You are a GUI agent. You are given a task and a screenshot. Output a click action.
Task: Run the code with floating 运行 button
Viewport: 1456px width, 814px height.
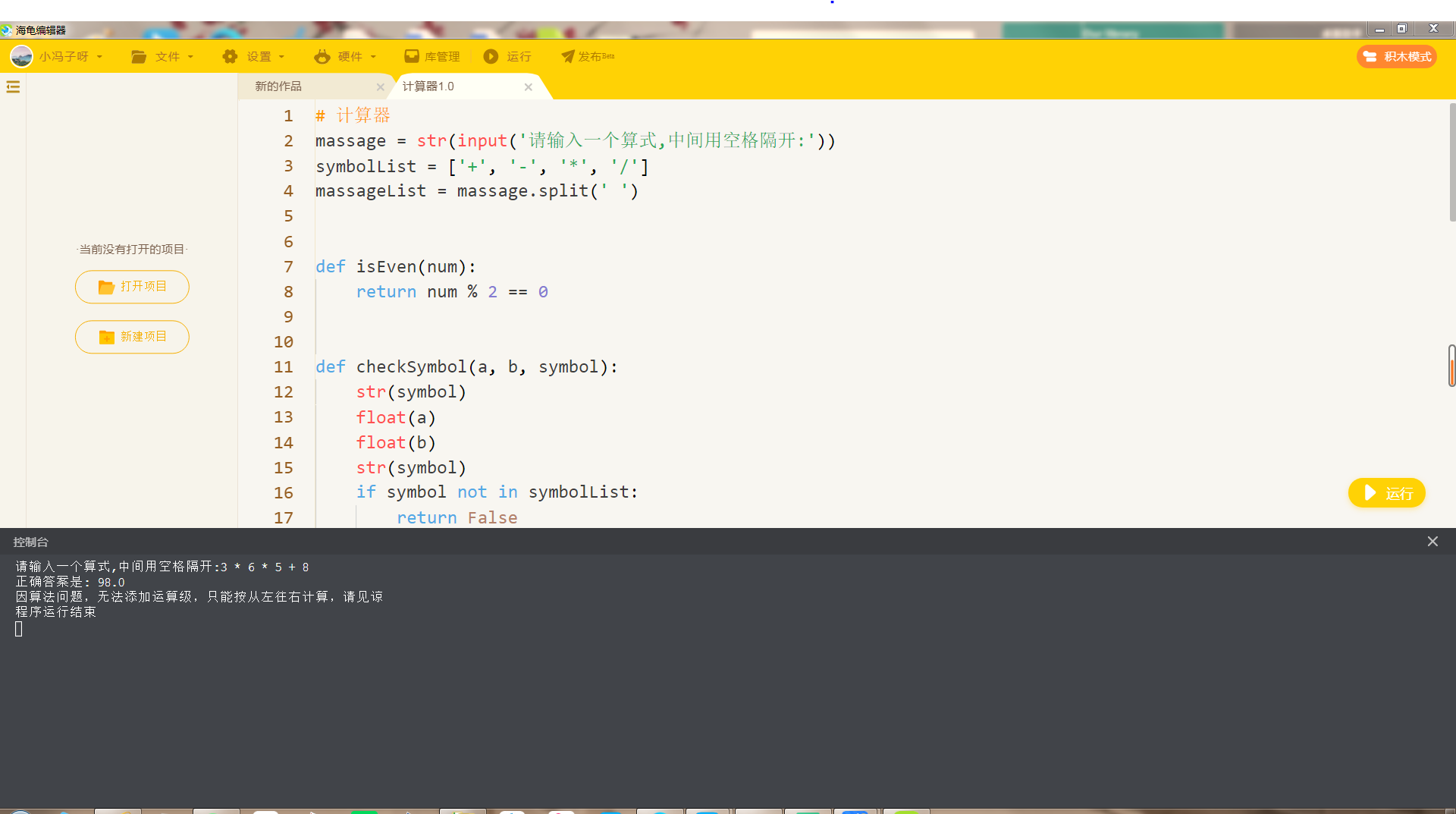point(1387,493)
